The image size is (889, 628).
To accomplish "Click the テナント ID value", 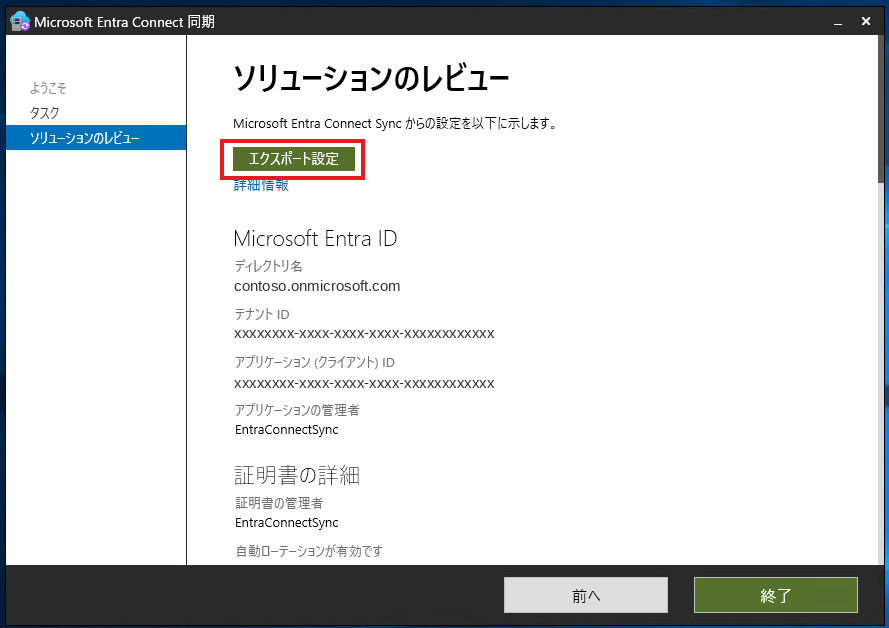I will 364,334.
